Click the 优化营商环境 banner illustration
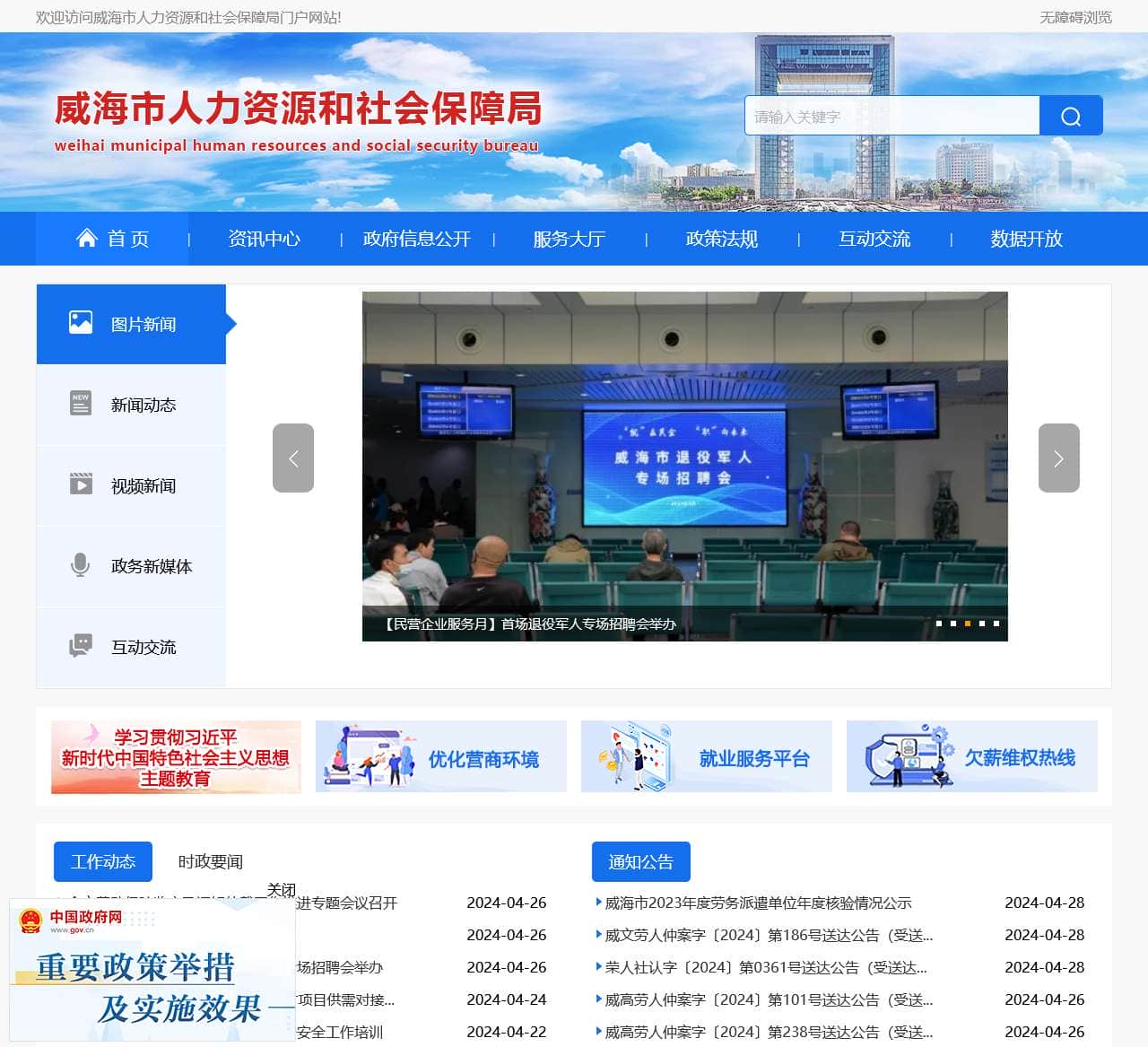The height and width of the screenshot is (1047, 1148). click(368, 756)
